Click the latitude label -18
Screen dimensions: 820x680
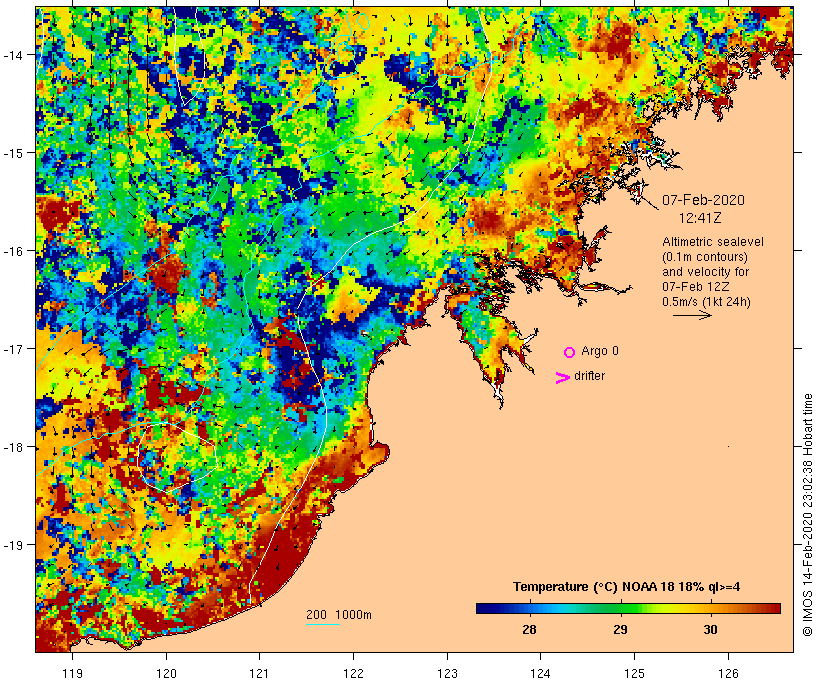[12, 447]
